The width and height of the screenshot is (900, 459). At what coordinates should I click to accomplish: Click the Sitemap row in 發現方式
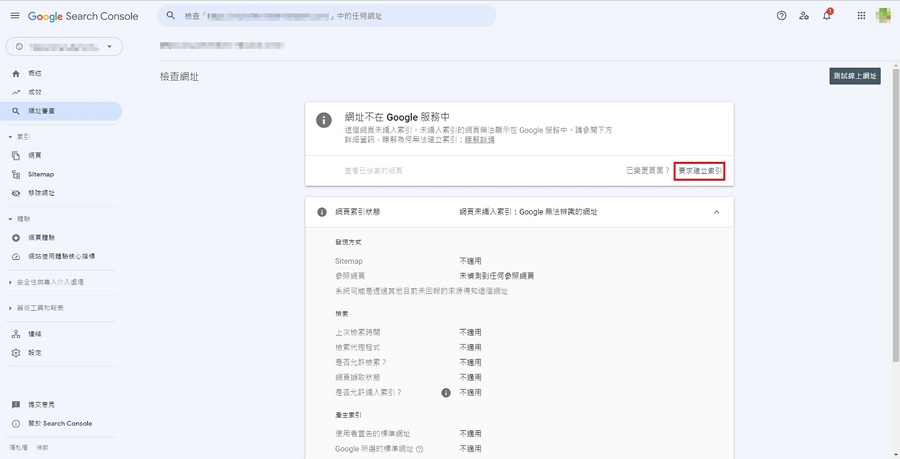519,261
